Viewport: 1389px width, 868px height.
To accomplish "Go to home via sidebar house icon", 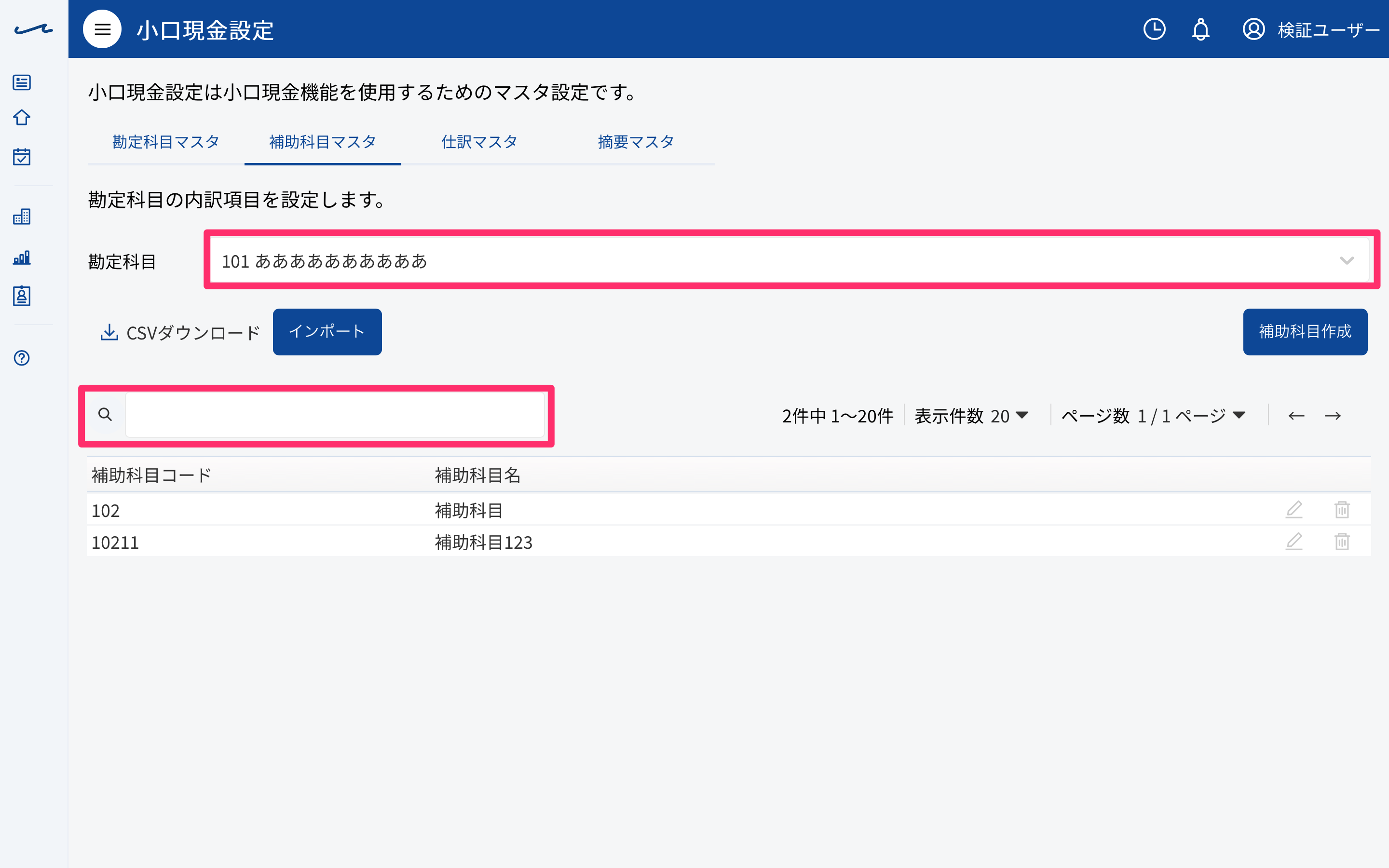I will (22, 118).
